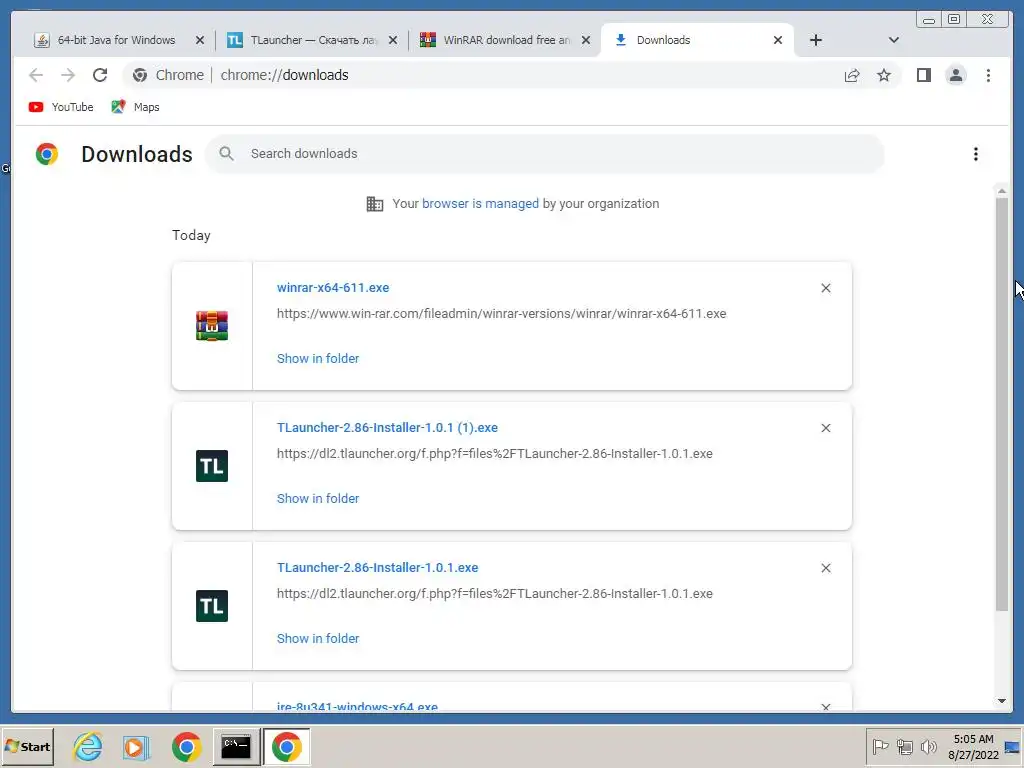The height and width of the screenshot is (768, 1024).
Task: Switch to the TLauncher tab
Action: click(x=313, y=40)
